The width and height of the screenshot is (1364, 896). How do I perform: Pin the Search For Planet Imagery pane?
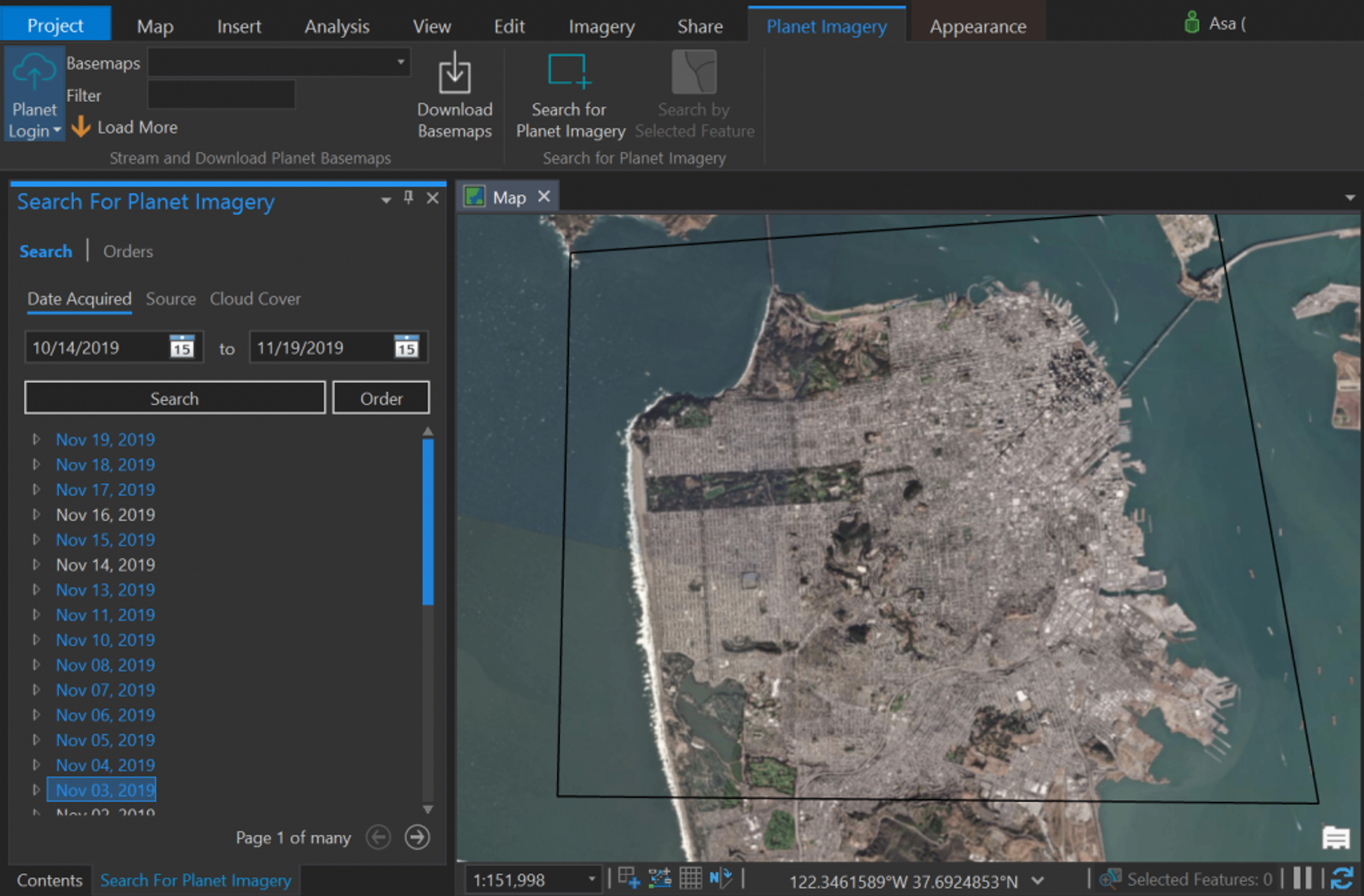[x=408, y=198]
